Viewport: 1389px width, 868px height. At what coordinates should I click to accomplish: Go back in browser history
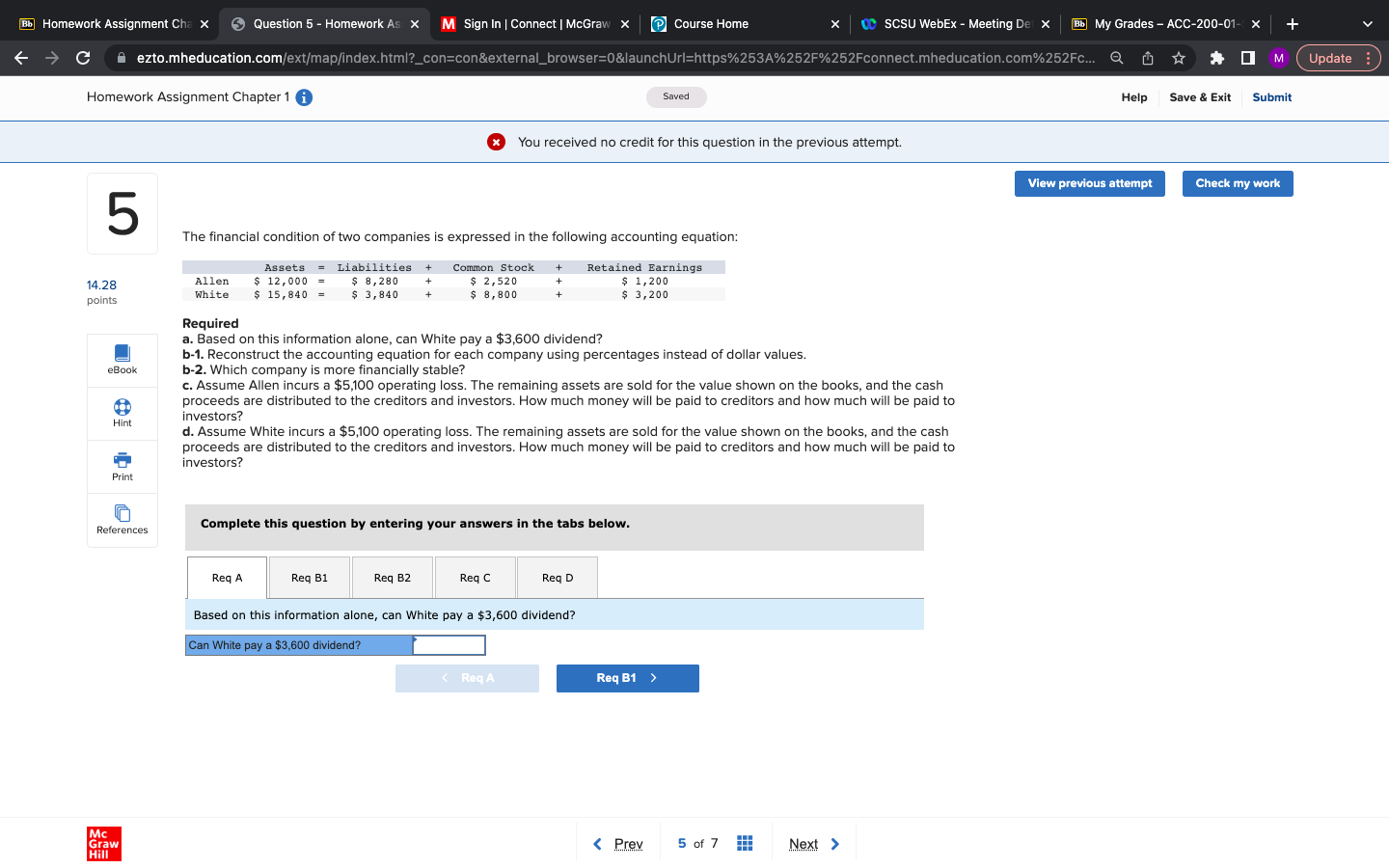(21, 58)
